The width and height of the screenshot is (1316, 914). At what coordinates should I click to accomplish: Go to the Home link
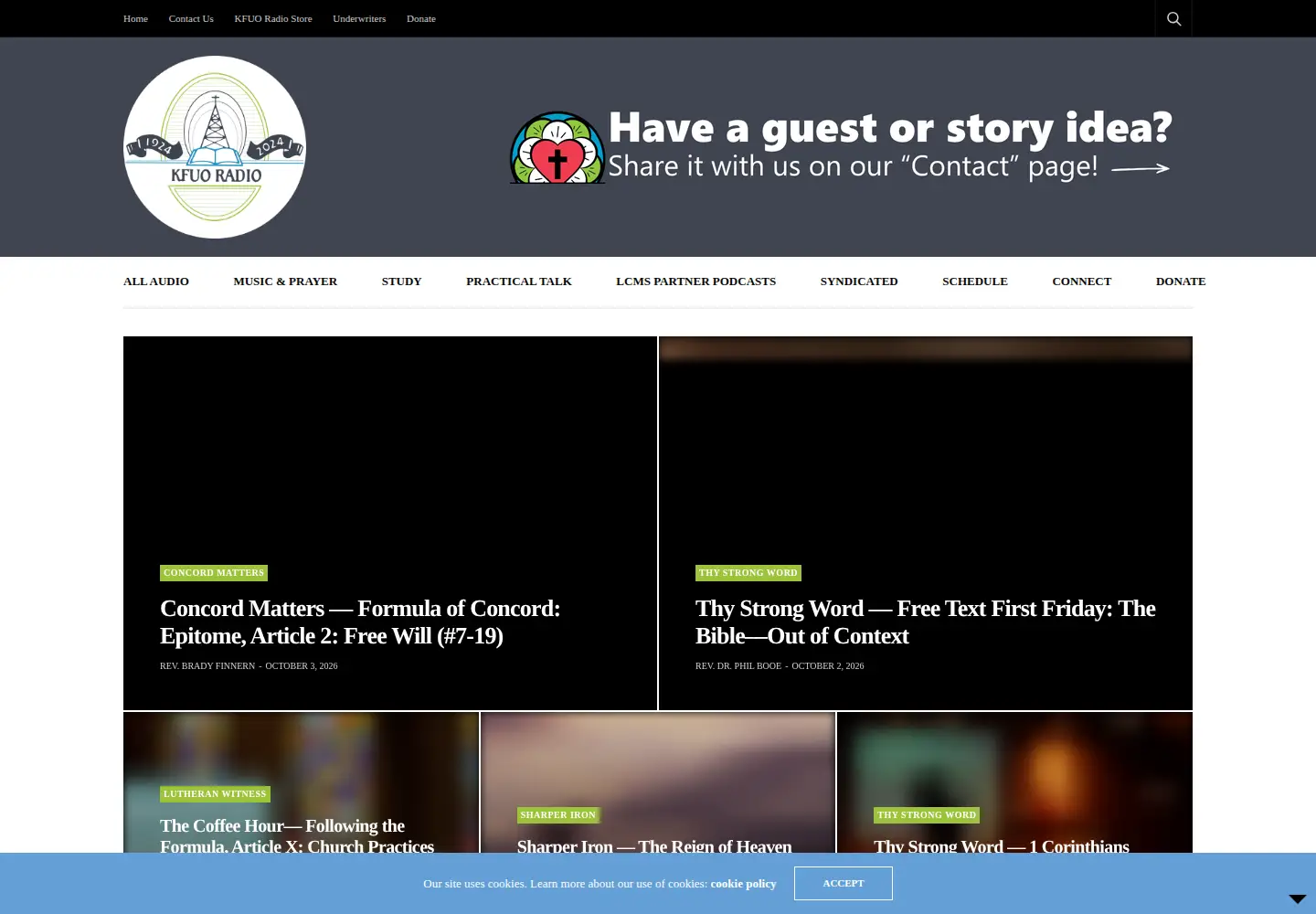(135, 18)
